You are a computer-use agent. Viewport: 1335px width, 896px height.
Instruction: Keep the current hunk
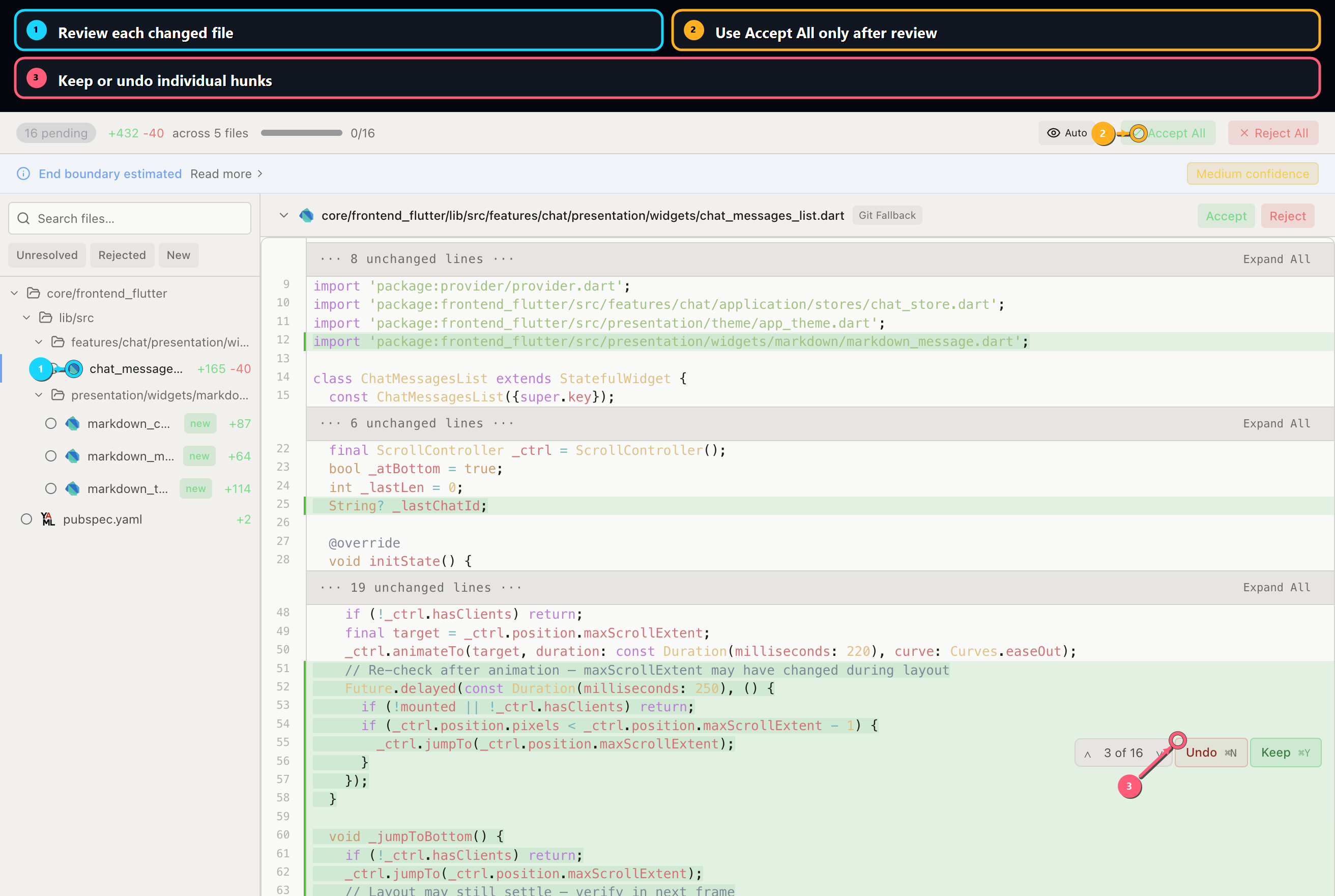pyautogui.click(x=1285, y=753)
